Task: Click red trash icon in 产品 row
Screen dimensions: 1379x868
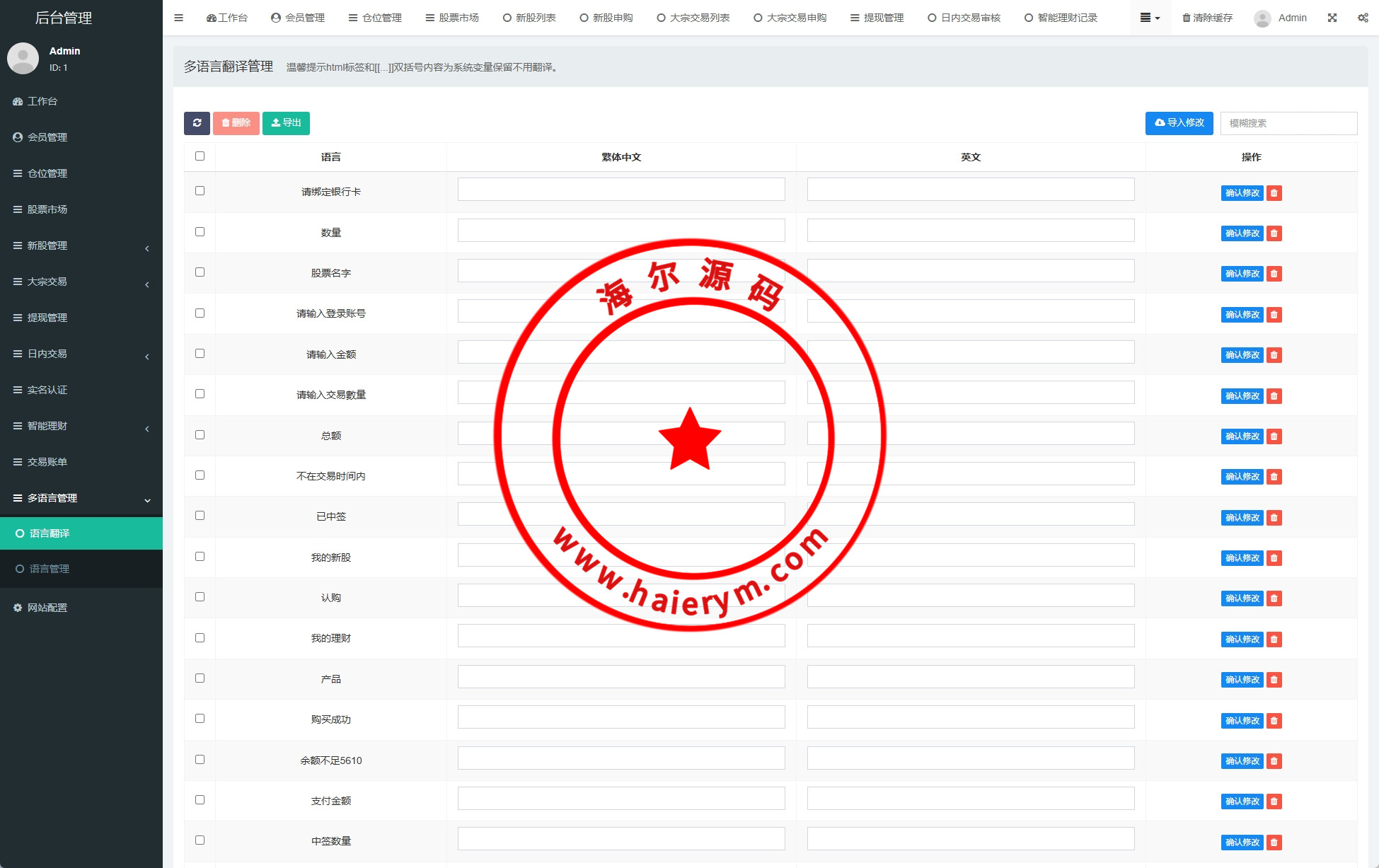Action: (1274, 680)
